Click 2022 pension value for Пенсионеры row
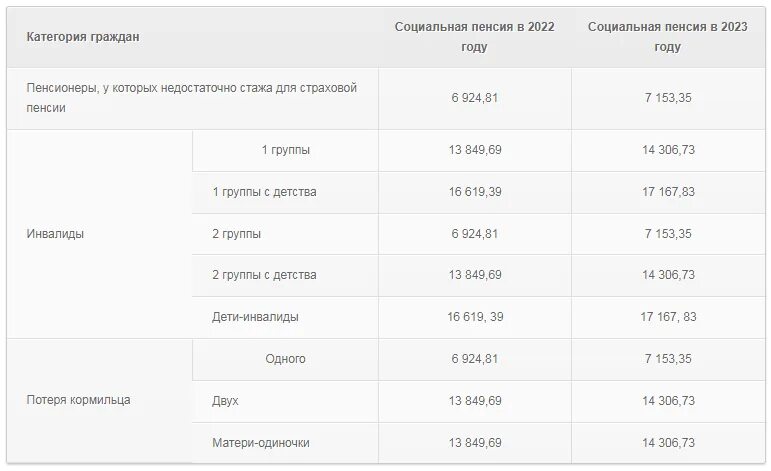Image resolution: width=771 pixels, height=471 pixels. click(x=475, y=97)
